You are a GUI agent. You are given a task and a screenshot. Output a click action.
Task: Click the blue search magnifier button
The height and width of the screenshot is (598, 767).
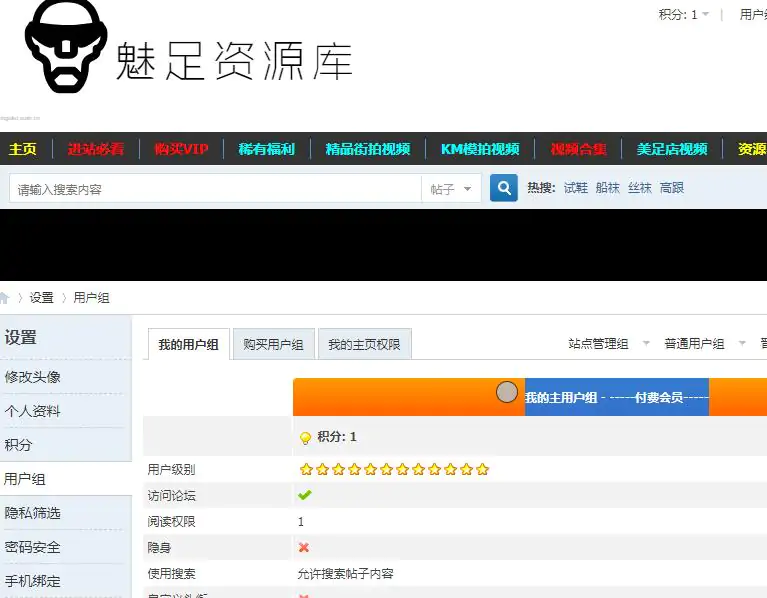pyautogui.click(x=504, y=188)
